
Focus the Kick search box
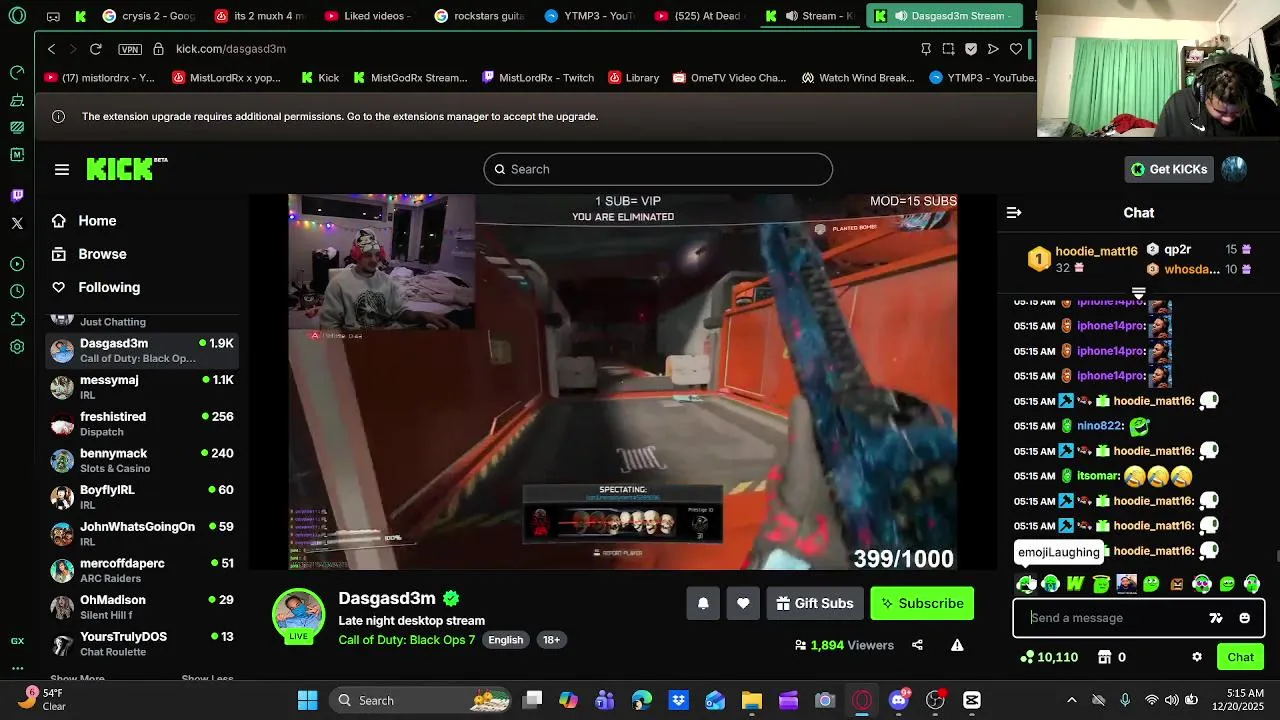(658, 169)
